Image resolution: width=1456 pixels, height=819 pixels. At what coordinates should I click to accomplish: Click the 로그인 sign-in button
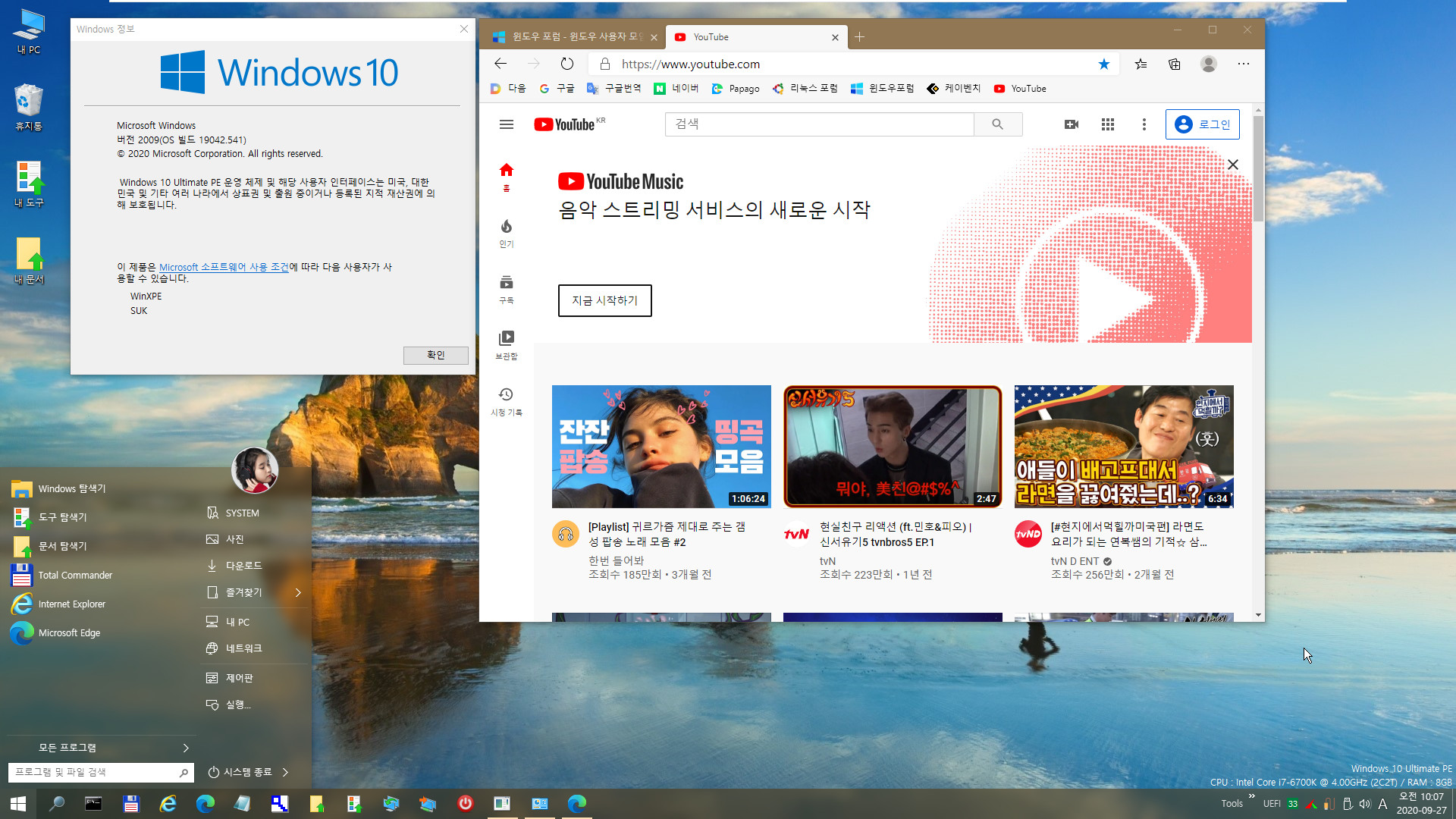1203,124
